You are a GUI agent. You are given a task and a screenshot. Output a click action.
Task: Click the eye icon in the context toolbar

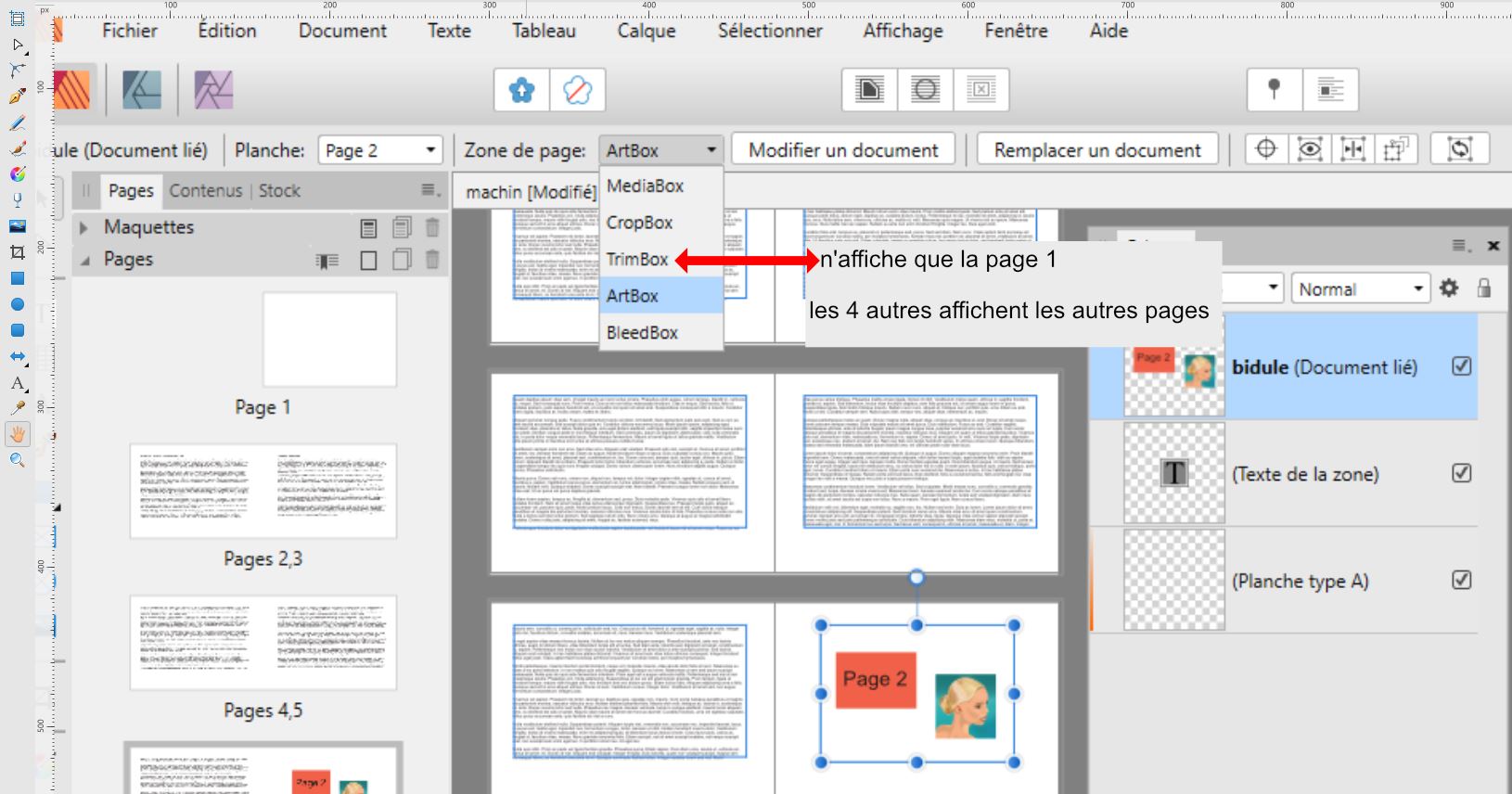tap(1309, 149)
